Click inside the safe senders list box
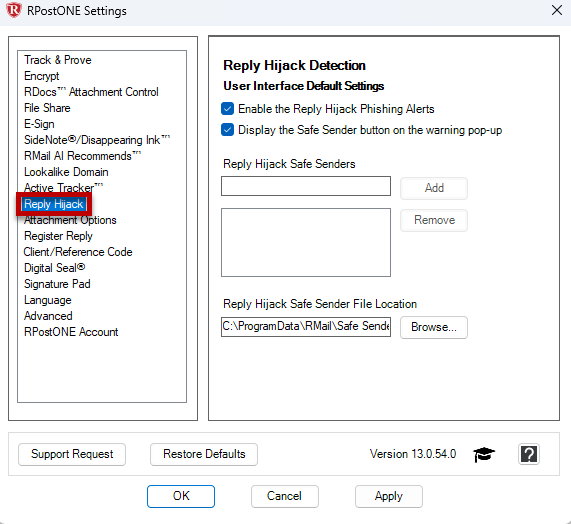Viewport: 571px width, 524px height. coord(306,243)
